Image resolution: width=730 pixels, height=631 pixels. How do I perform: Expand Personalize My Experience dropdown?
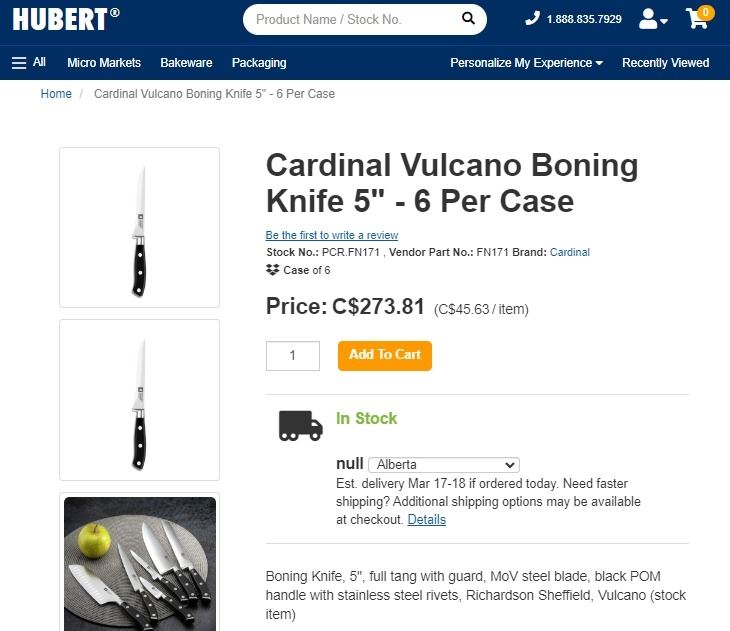526,62
